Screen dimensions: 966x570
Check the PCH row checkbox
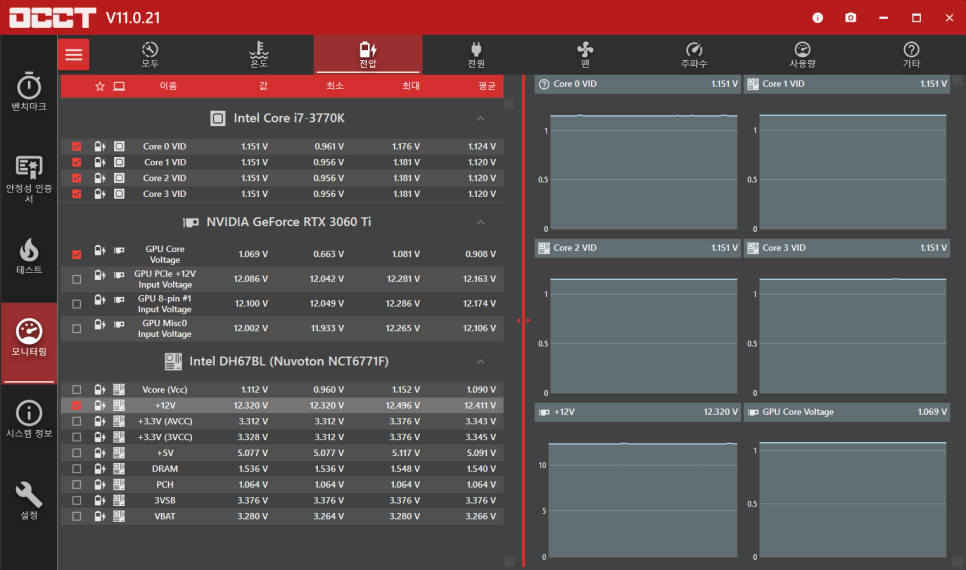[76, 484]
